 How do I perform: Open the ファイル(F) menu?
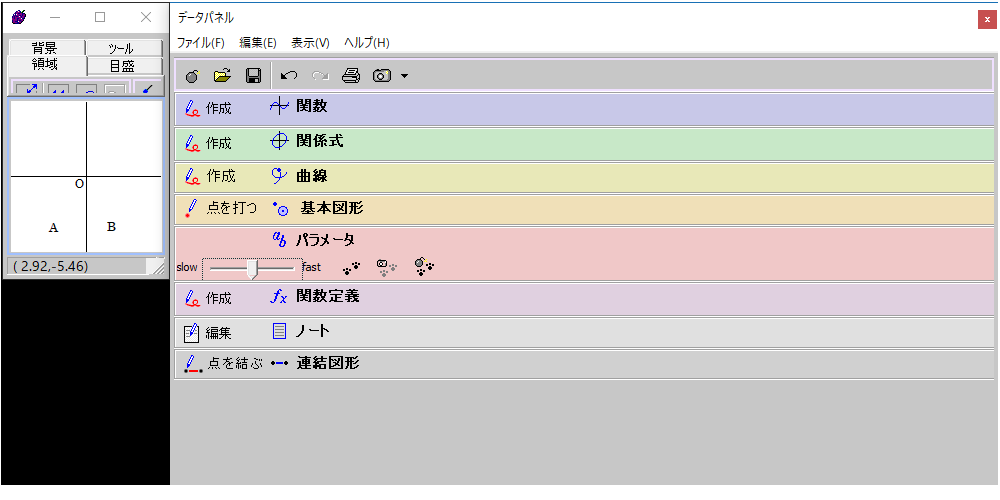[200, 43]
